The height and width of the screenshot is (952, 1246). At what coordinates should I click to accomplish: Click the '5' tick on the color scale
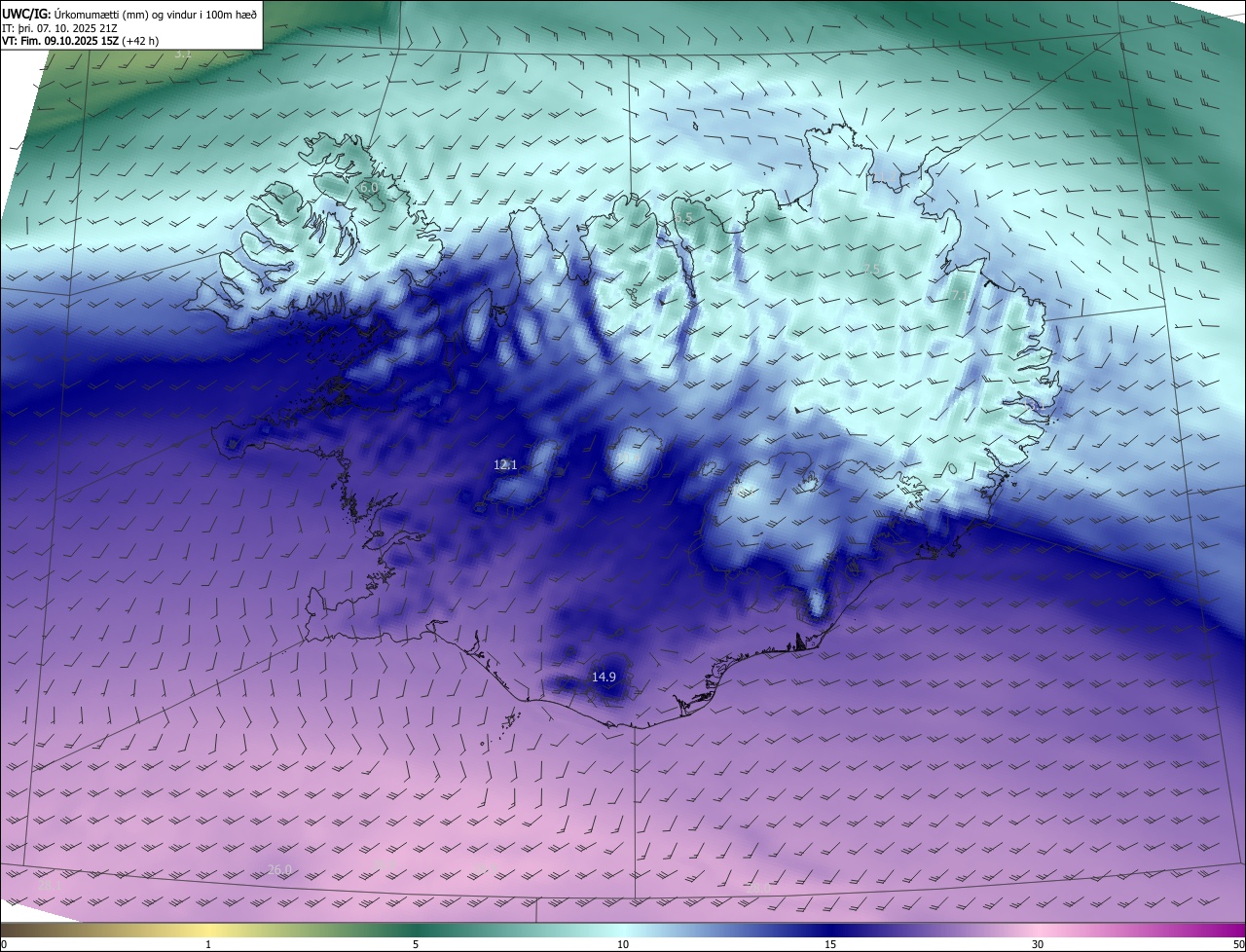click(416, 944)
